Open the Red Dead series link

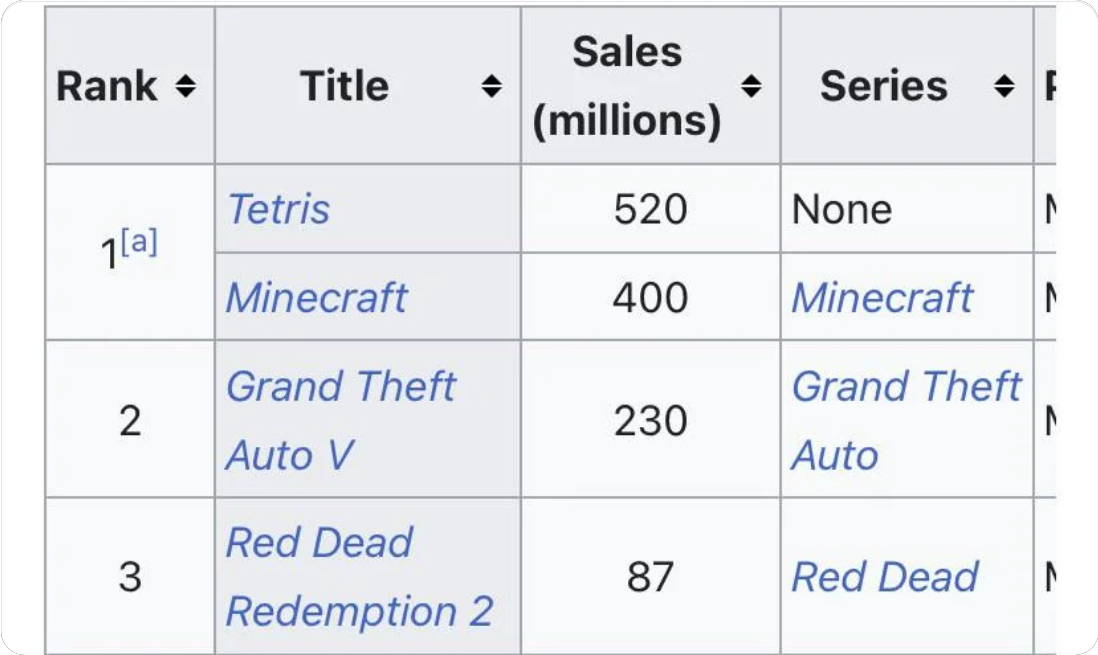[884, 577]
